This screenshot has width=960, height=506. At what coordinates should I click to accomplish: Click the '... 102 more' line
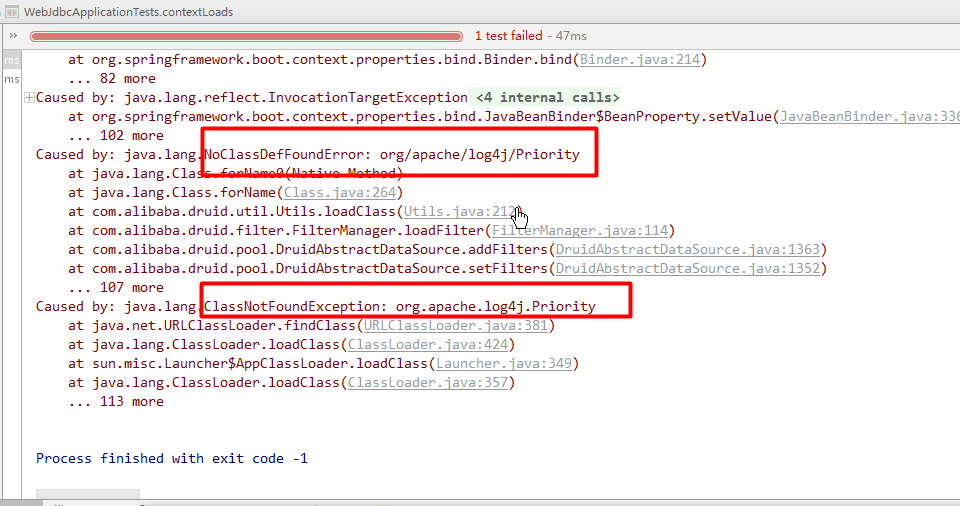[x=116, y=136]
